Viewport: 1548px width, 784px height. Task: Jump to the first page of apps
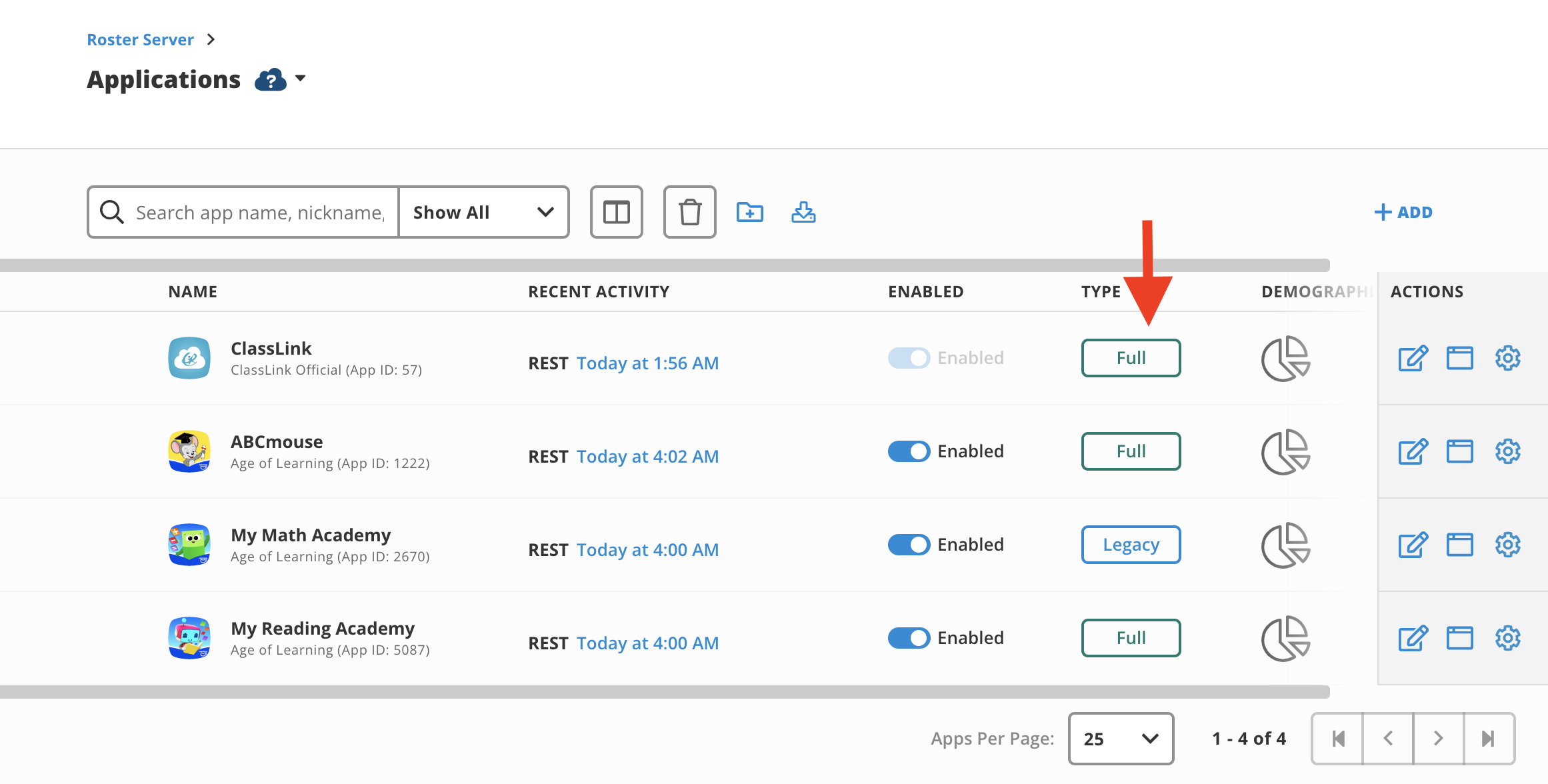click(1337, 739)
